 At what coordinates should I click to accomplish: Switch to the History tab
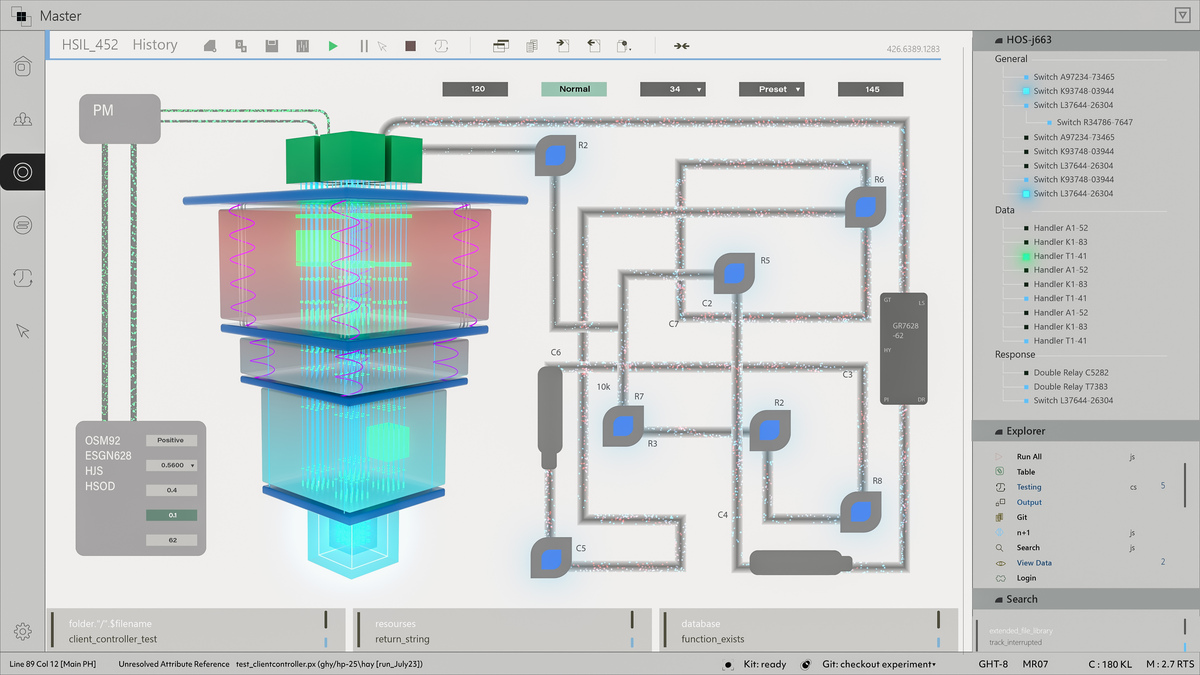click(155, 45)
